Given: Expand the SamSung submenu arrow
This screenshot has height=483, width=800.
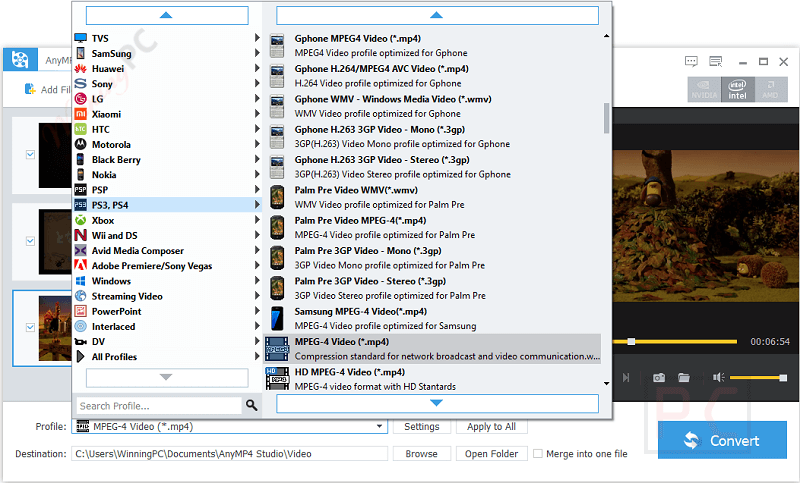Looking at the screenshot, I should pos(257,53).
